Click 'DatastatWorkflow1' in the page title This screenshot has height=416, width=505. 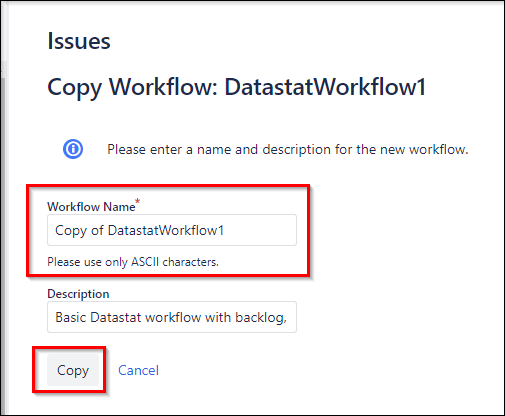coord(325,87)
